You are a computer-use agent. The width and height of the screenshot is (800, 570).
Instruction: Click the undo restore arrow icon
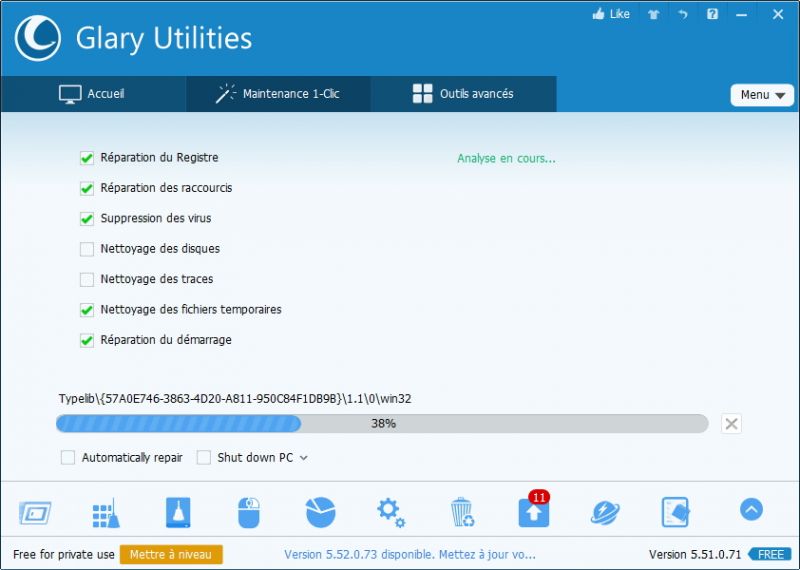click(x=683, y=14)
